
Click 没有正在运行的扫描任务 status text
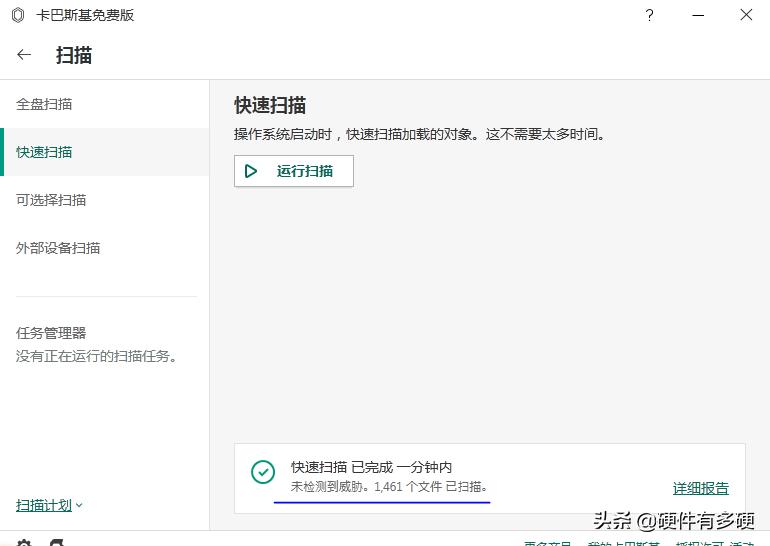pos(96,356)
